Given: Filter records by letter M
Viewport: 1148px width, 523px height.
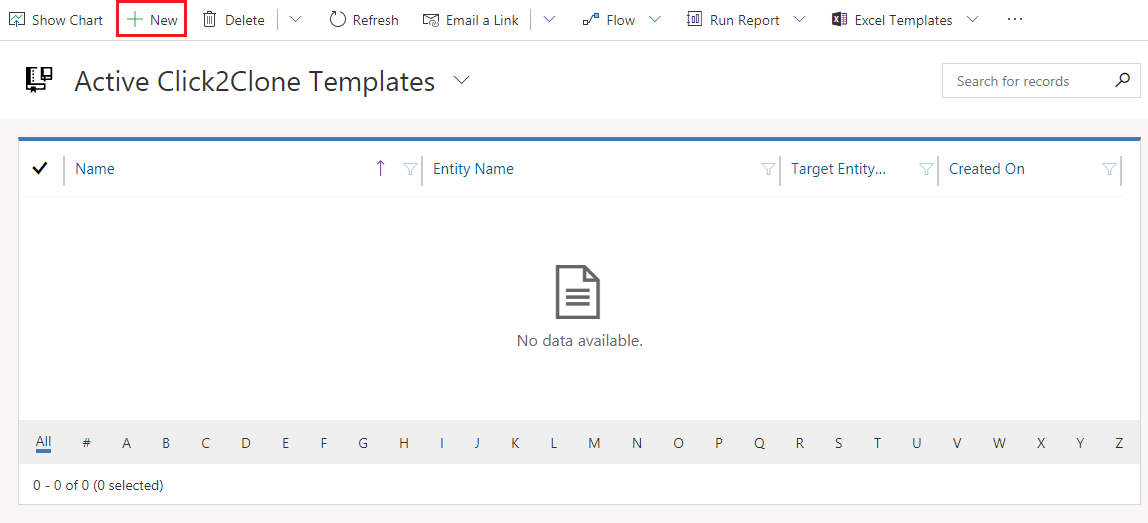Looking at the screenshot, I should 594,443.
